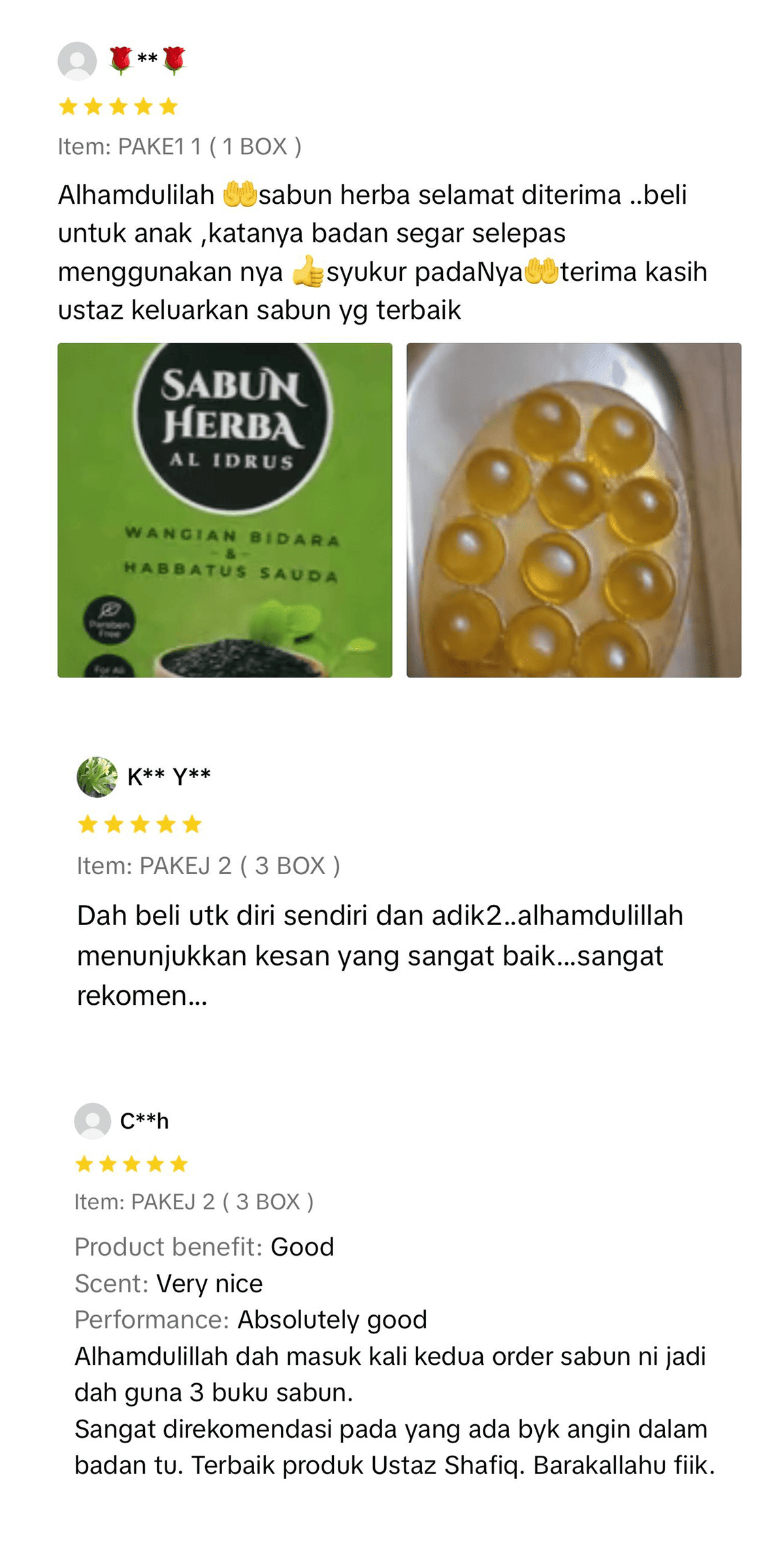Tap the K** Y** username text
The height and width of the screenshot is (1568, 784).
tap(169, 777)
